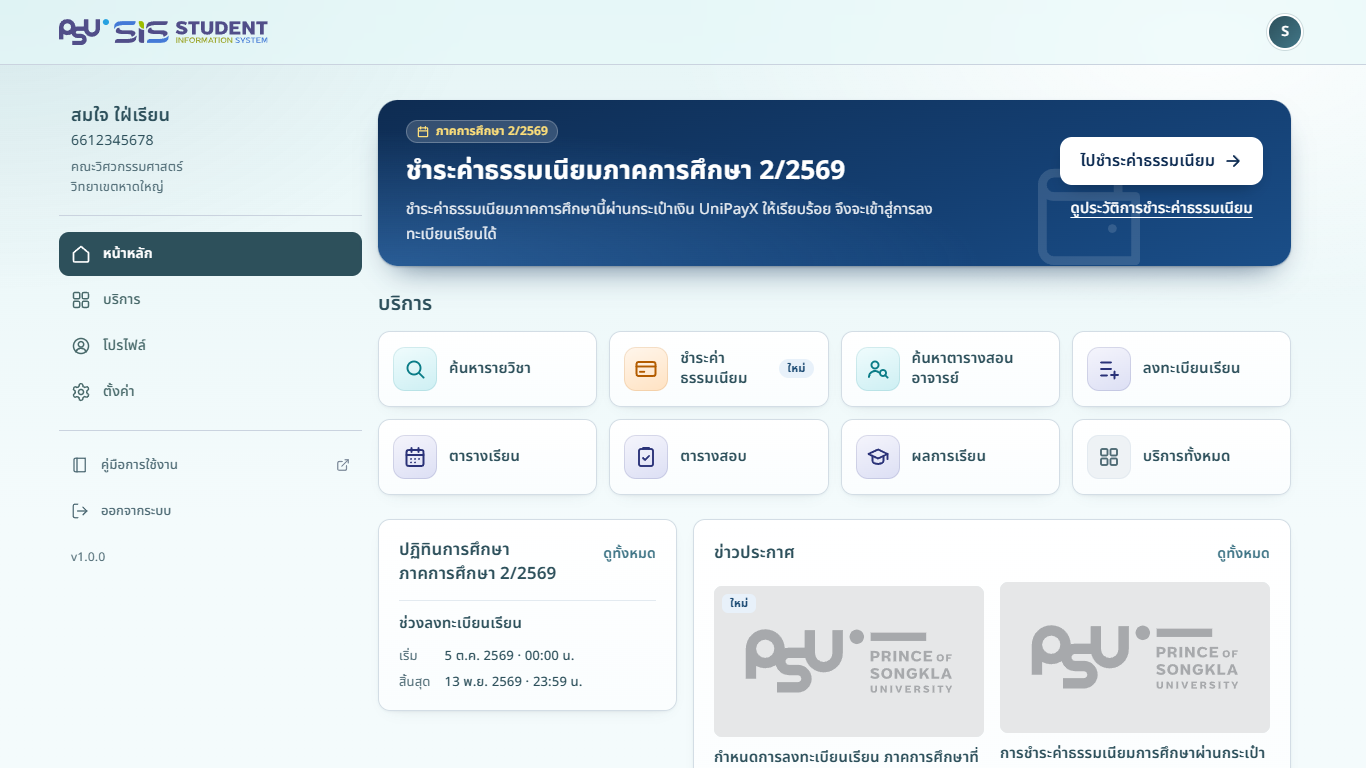The height and width of the screenshot is (768, 1366).
Task: Click the book icon beside คู่มือการใช้งาน
Action: coord(80,465)
